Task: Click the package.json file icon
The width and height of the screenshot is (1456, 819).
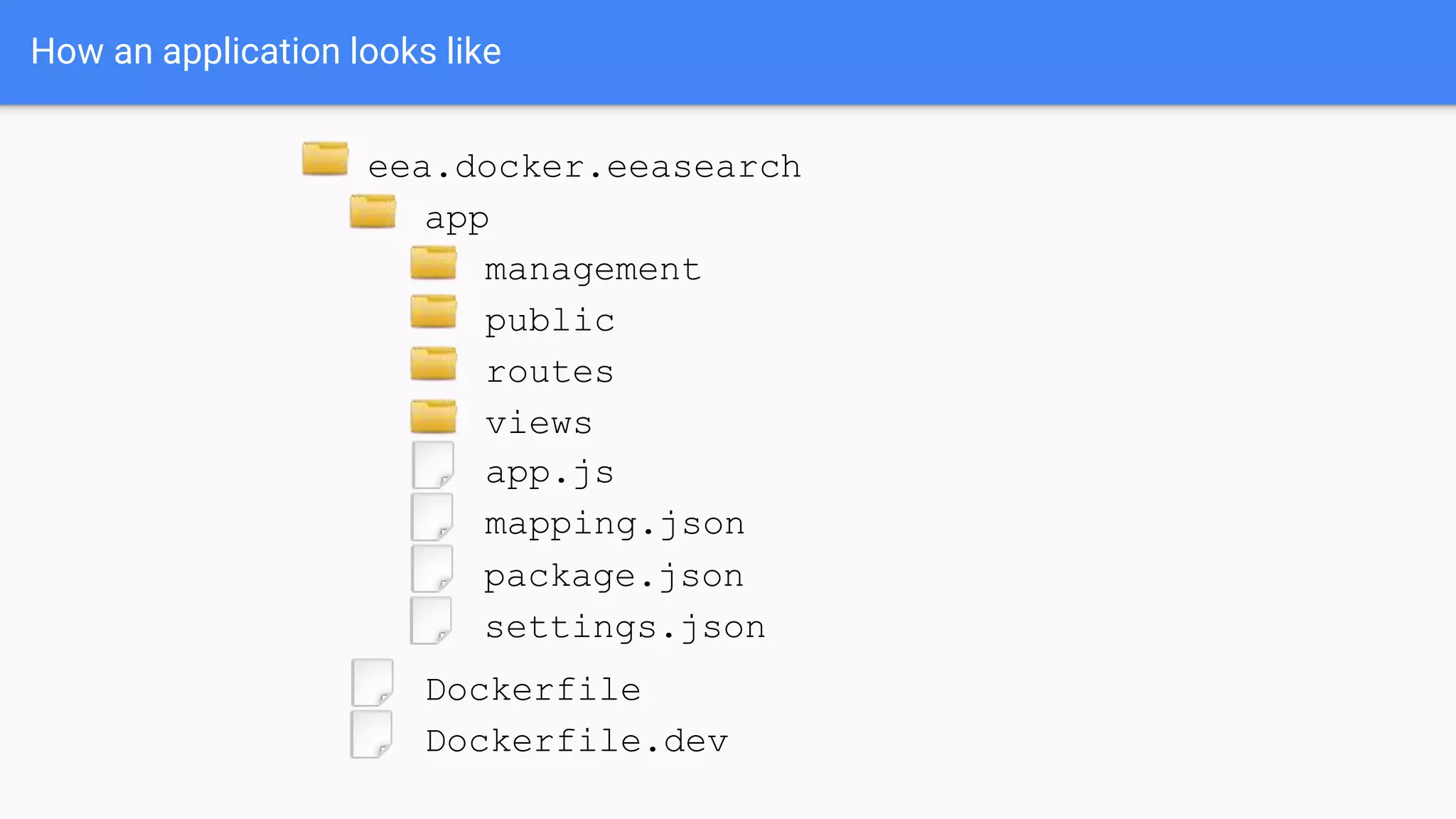Action: [x=432, y=569]
